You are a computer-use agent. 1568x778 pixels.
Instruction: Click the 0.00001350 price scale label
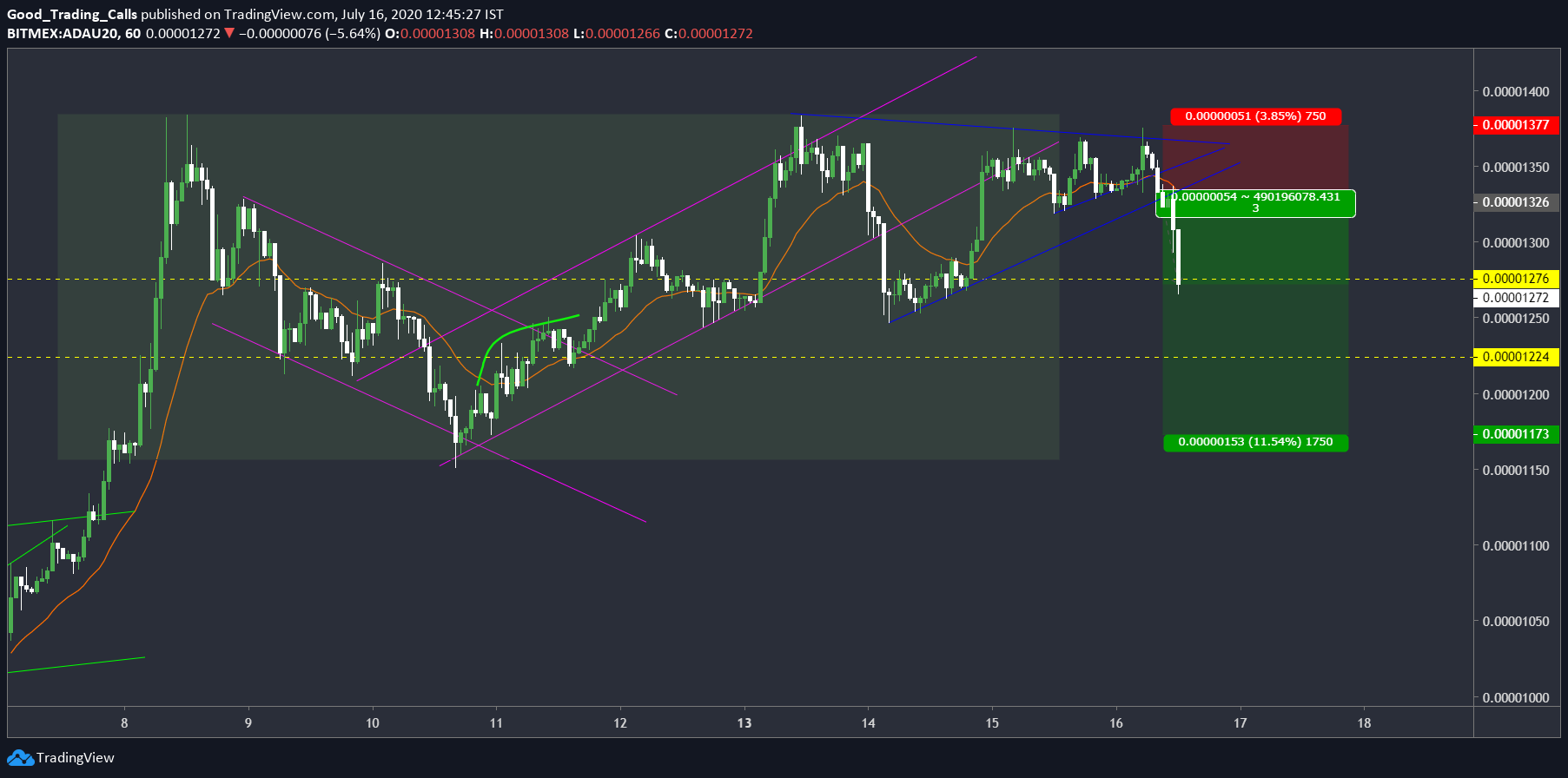click(x=1516, y=168)
